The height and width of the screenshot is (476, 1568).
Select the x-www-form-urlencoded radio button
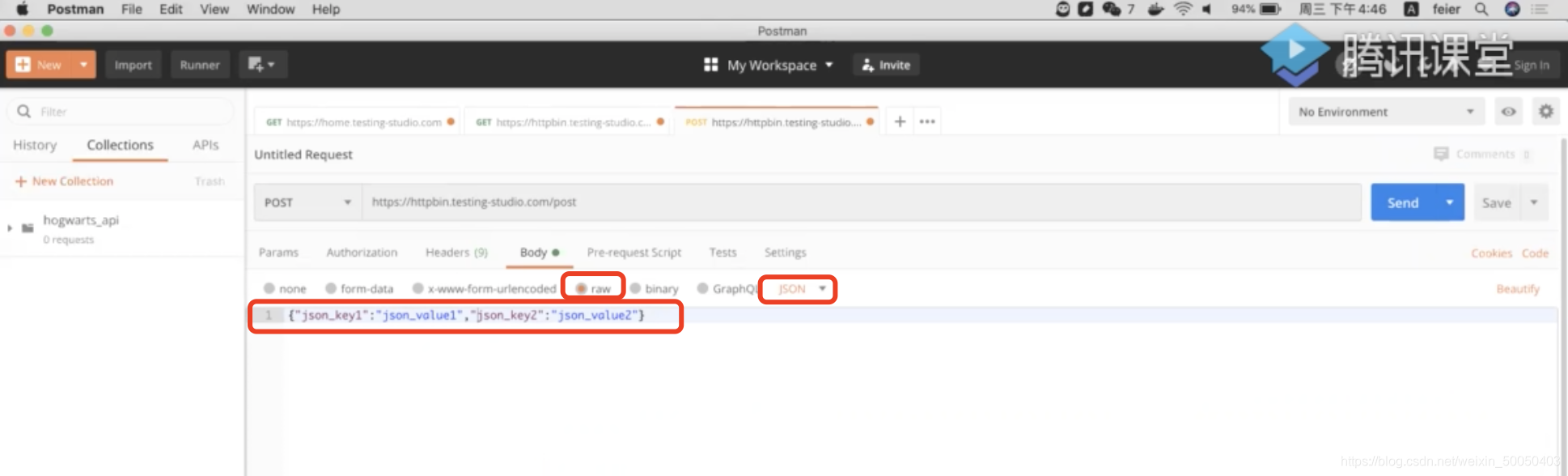pyautogui.click(x=418, y=288)
